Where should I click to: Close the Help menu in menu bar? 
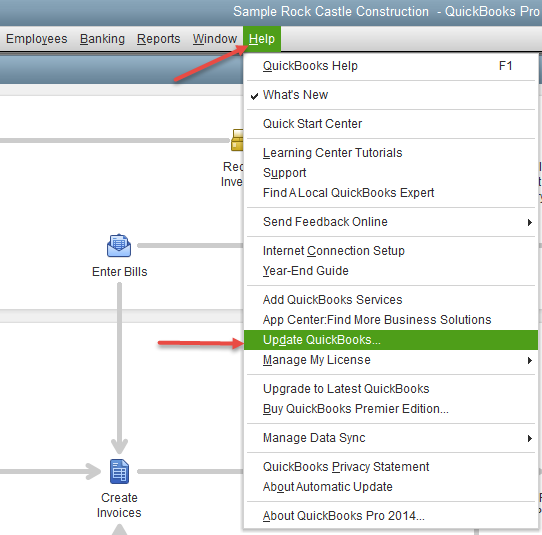(x=262, y=39)
